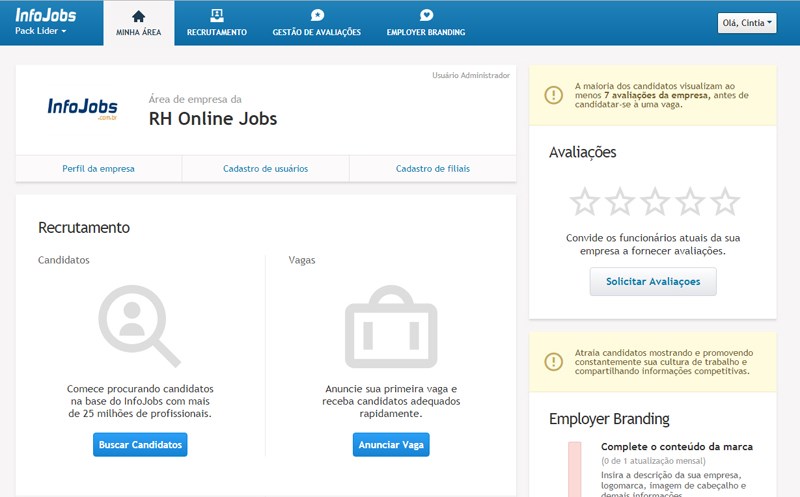Image resolution: width=800 pixels, height=497 pixels.
Task: Click the candidate search magnifier illustration
Action: [x=139, y=326]
